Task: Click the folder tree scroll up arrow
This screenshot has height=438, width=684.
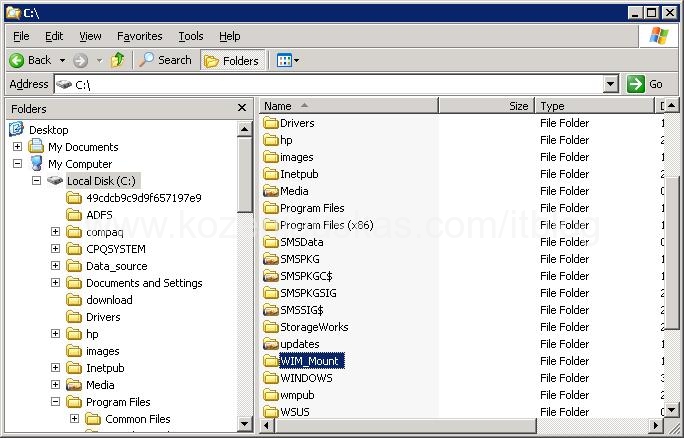Action: (244, 129)
